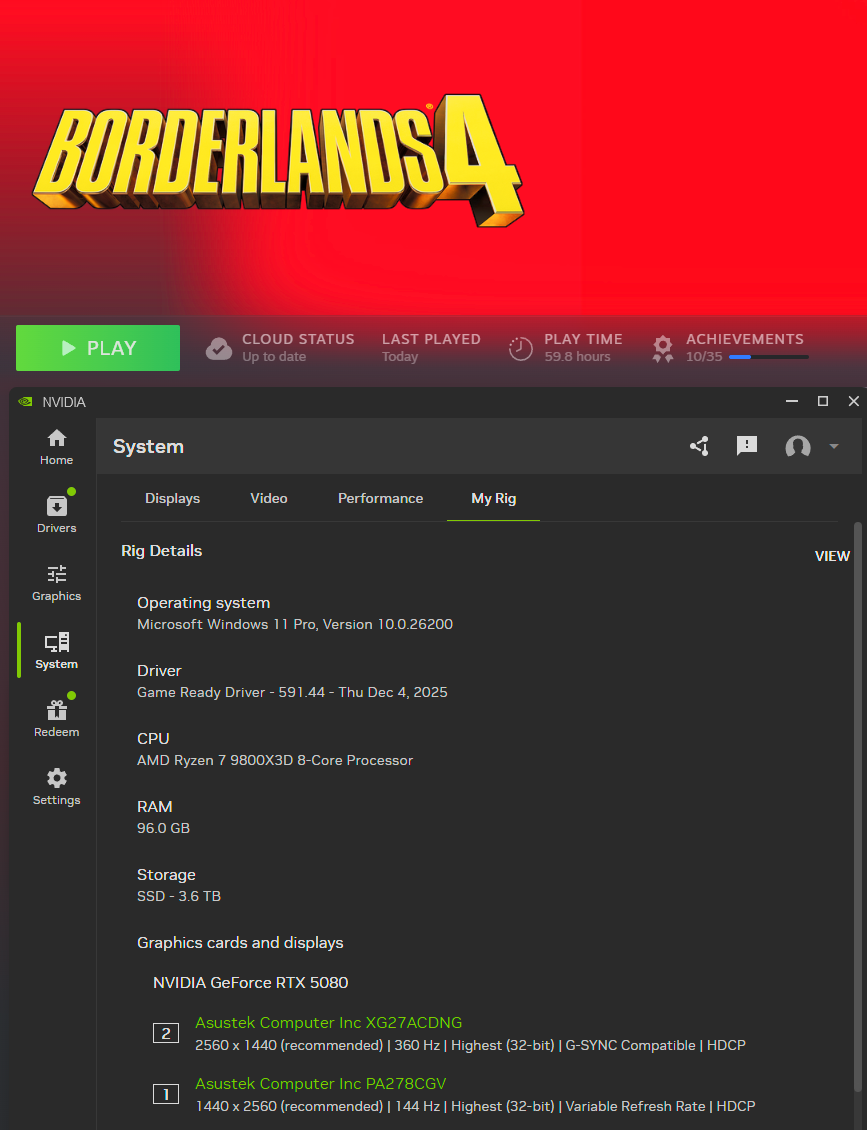Switch to the Performance tab

[381, 499]
